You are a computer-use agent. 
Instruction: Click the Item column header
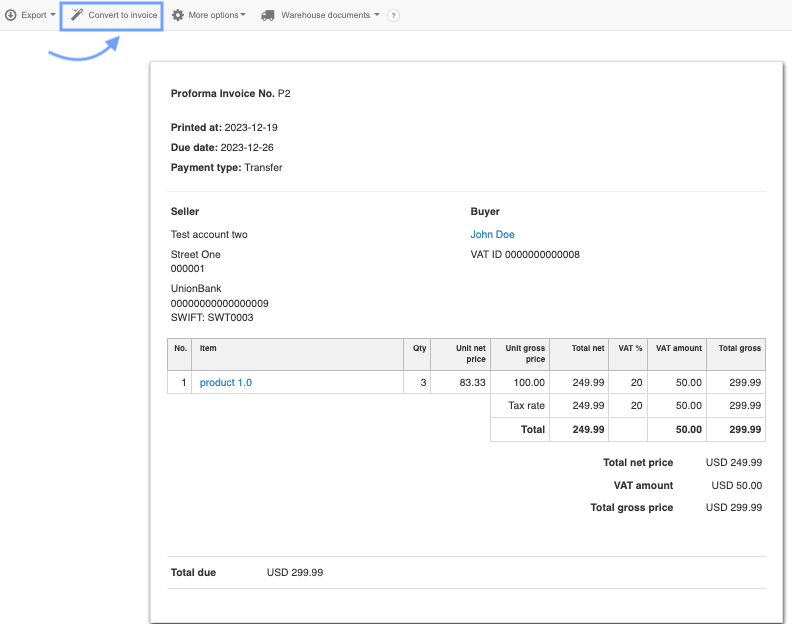[208, 348]
